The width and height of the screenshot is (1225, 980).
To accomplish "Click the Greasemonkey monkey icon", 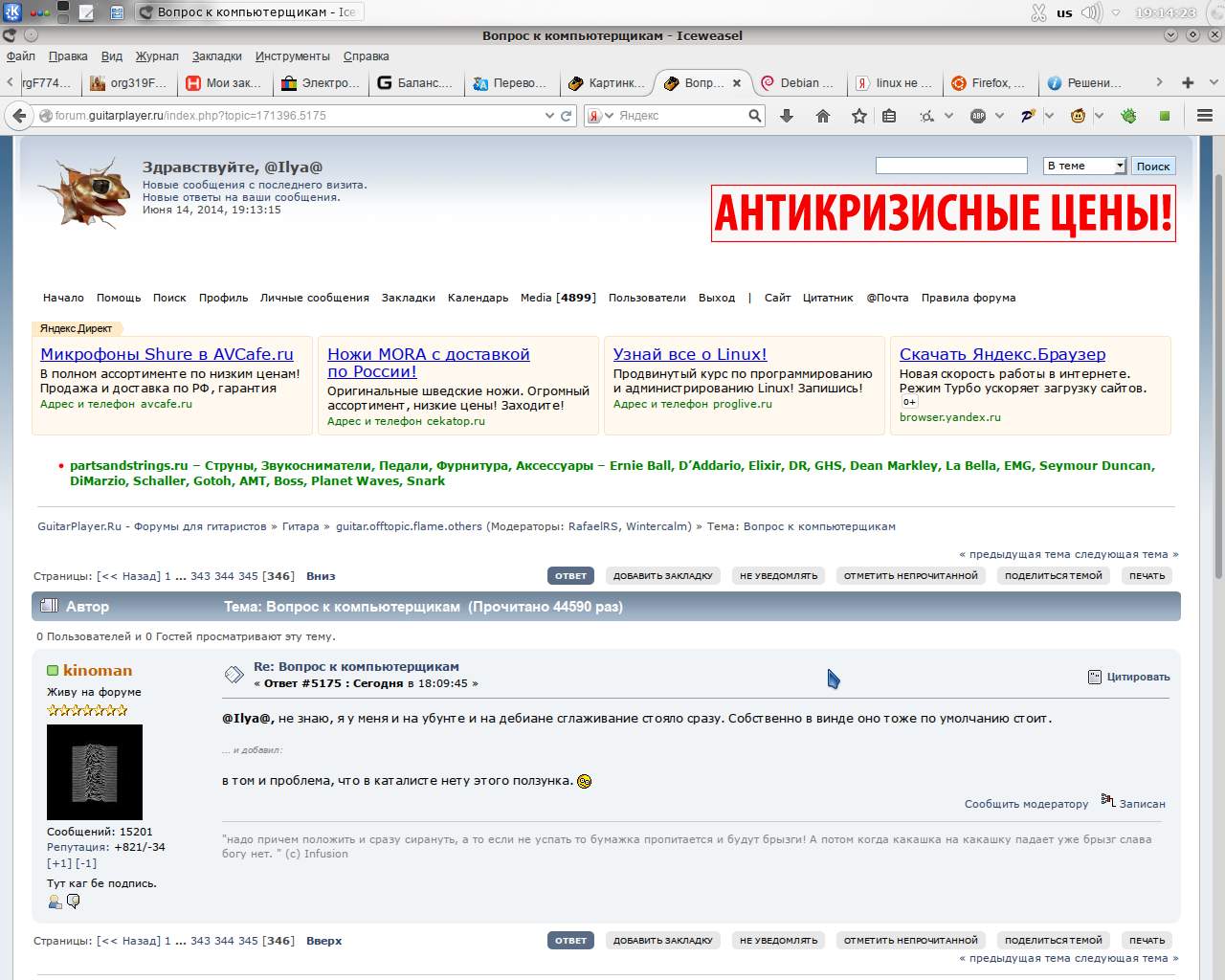I will 1078,116.
